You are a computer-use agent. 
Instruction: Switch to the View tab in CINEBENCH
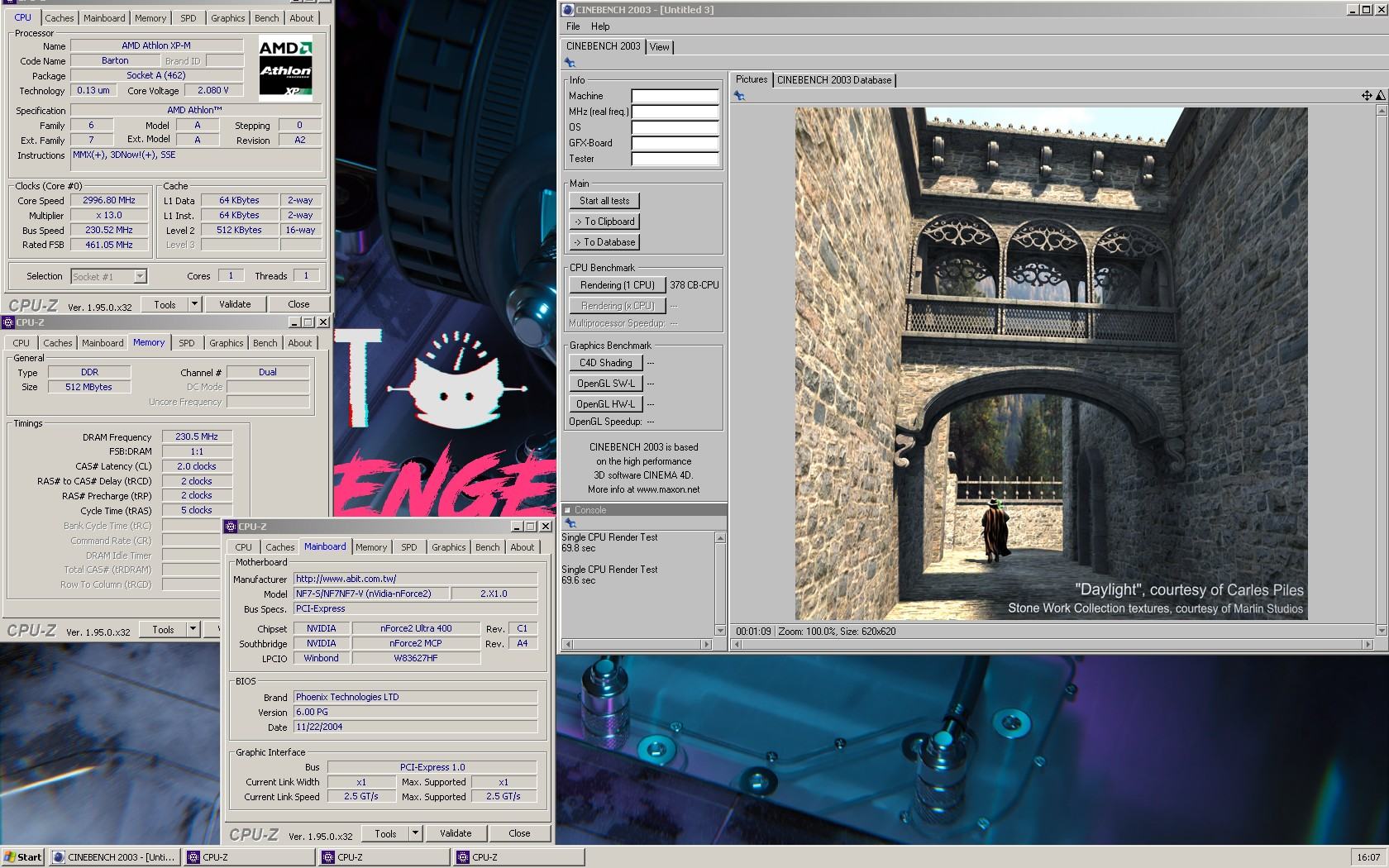659,47
